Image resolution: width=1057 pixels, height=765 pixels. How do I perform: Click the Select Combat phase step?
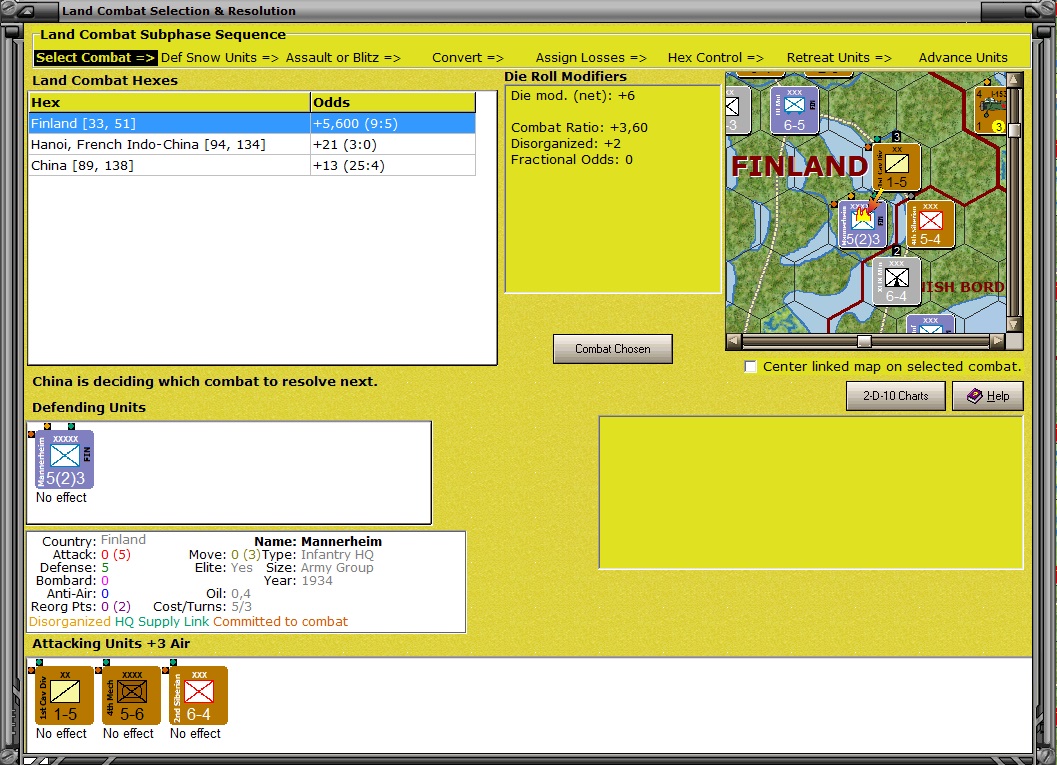(95, 58)
